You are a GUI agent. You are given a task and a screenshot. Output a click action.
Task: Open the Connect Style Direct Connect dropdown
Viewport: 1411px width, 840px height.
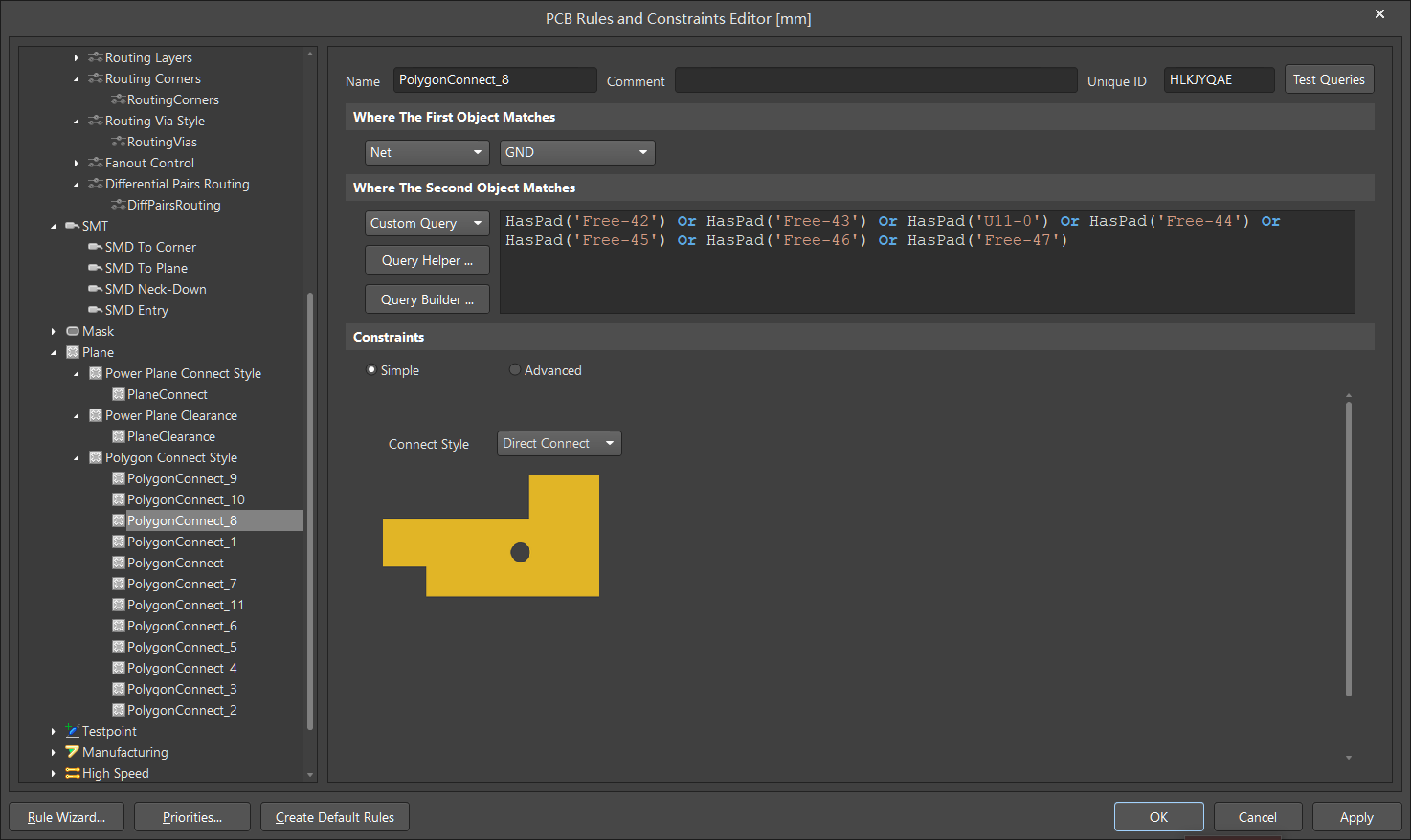point(559,443)
